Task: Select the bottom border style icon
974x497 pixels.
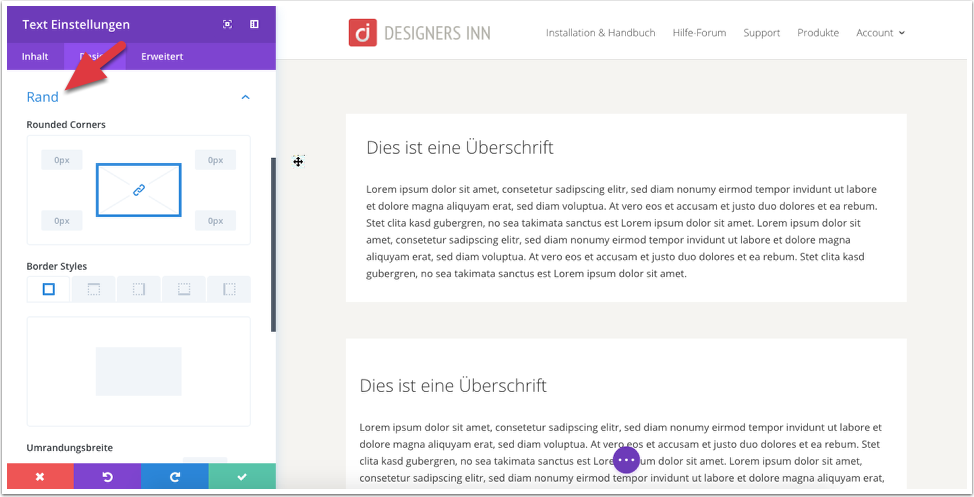Action: (184, 289)
